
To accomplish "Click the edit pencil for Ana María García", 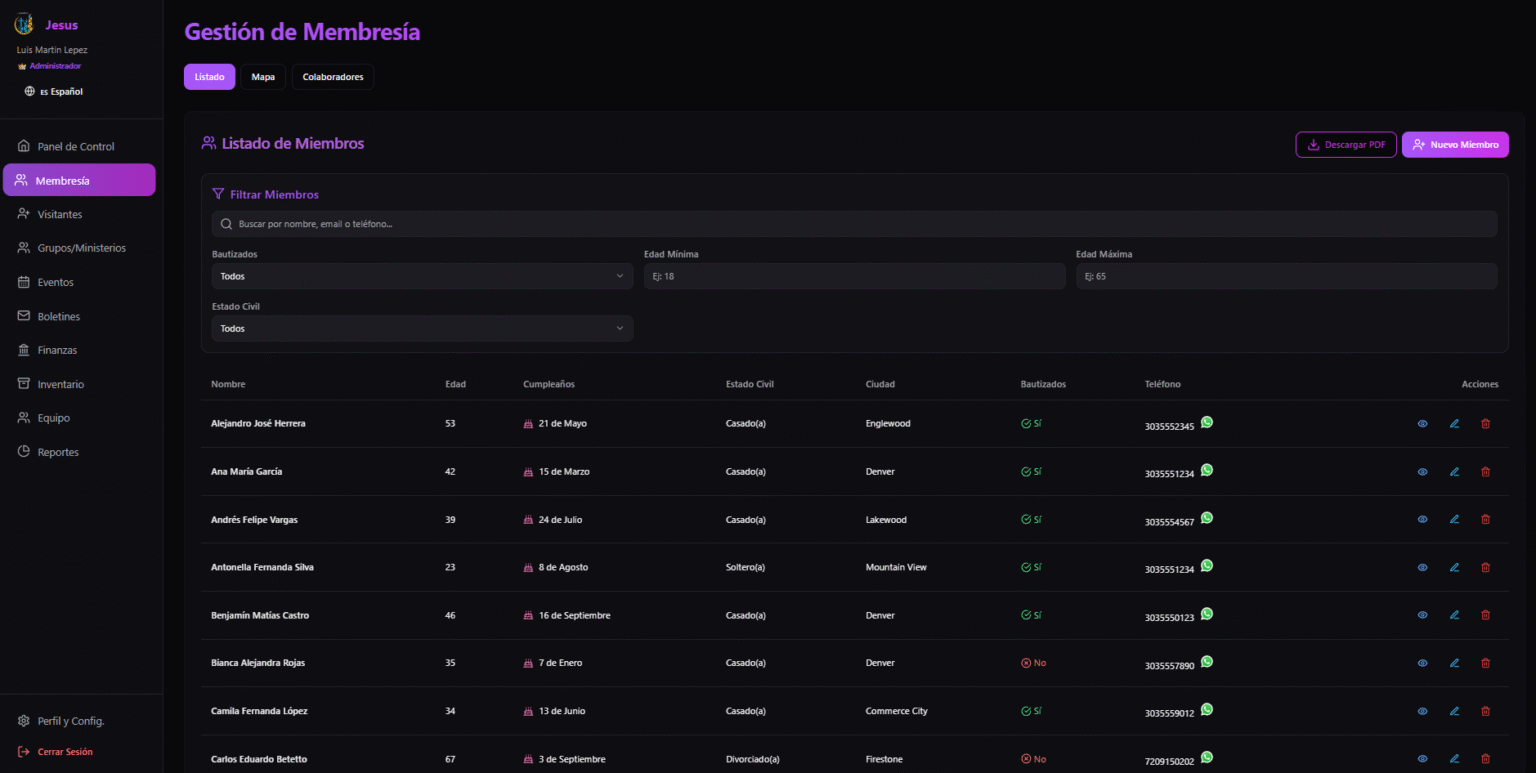I will coord(1454,472).
